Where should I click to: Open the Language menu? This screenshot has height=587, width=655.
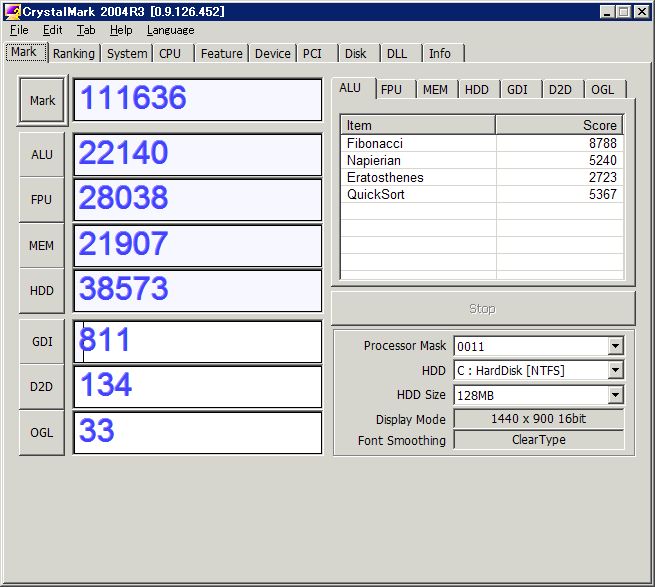[170, 30]
